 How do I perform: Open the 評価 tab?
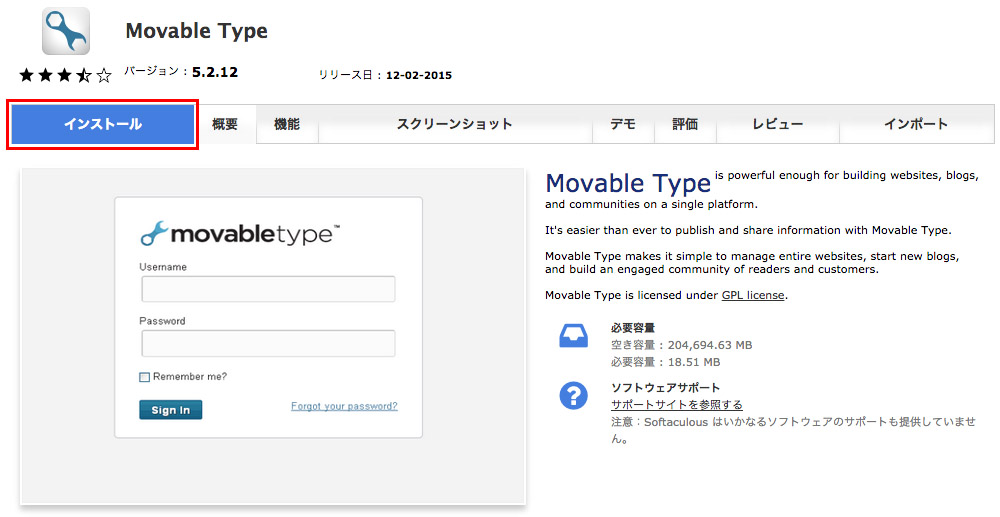pyautogui.click(x=685, y=125)
